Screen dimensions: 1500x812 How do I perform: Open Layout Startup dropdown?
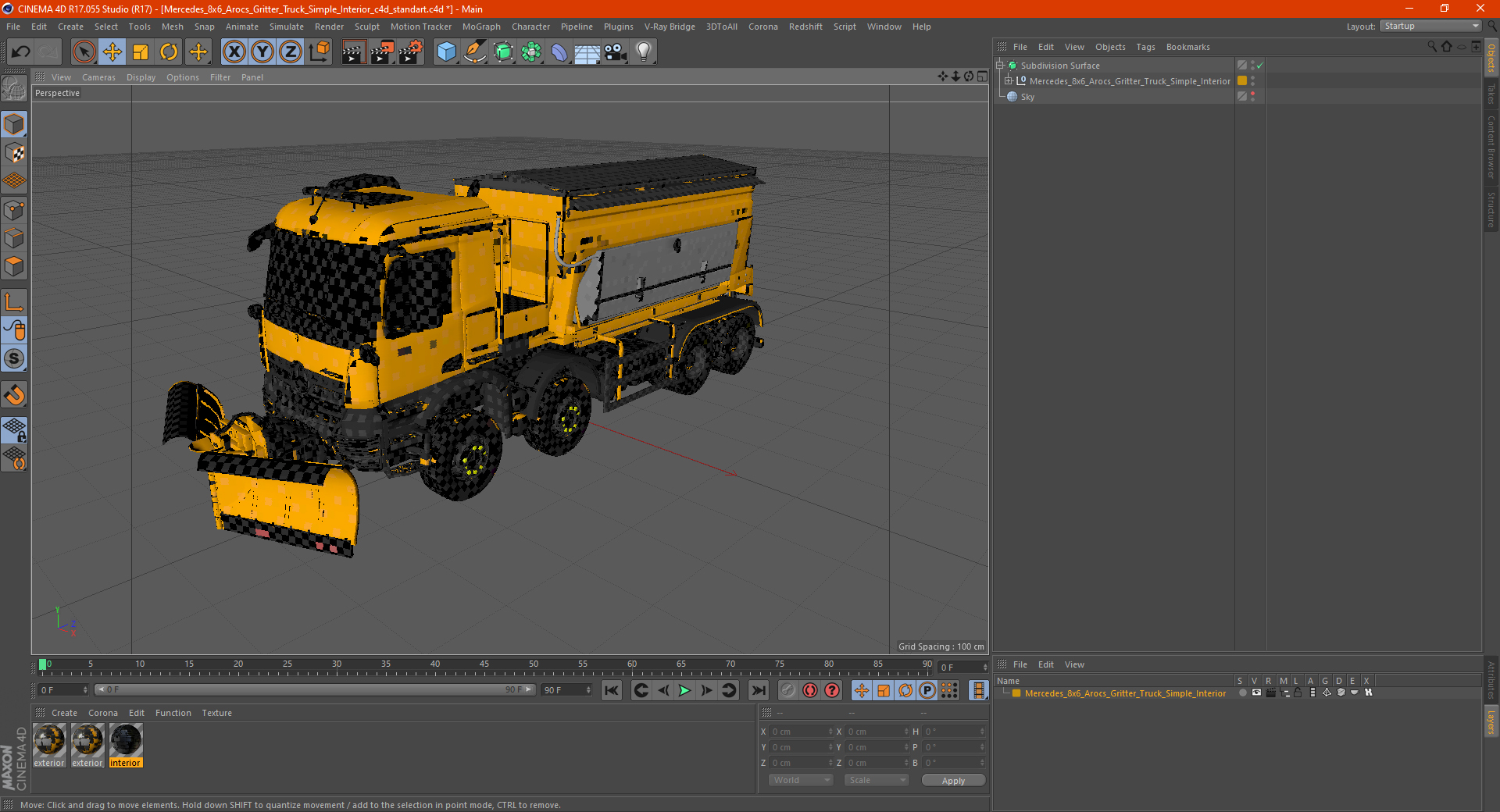point(1431,26)
